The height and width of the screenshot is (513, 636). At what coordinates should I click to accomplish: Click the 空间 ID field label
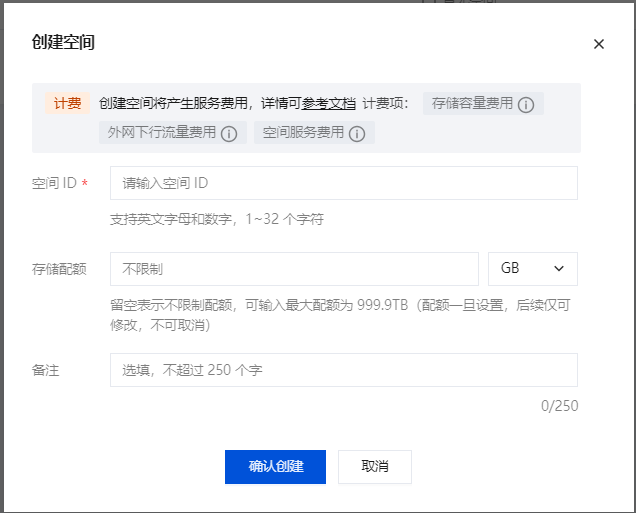click(54, 183)
